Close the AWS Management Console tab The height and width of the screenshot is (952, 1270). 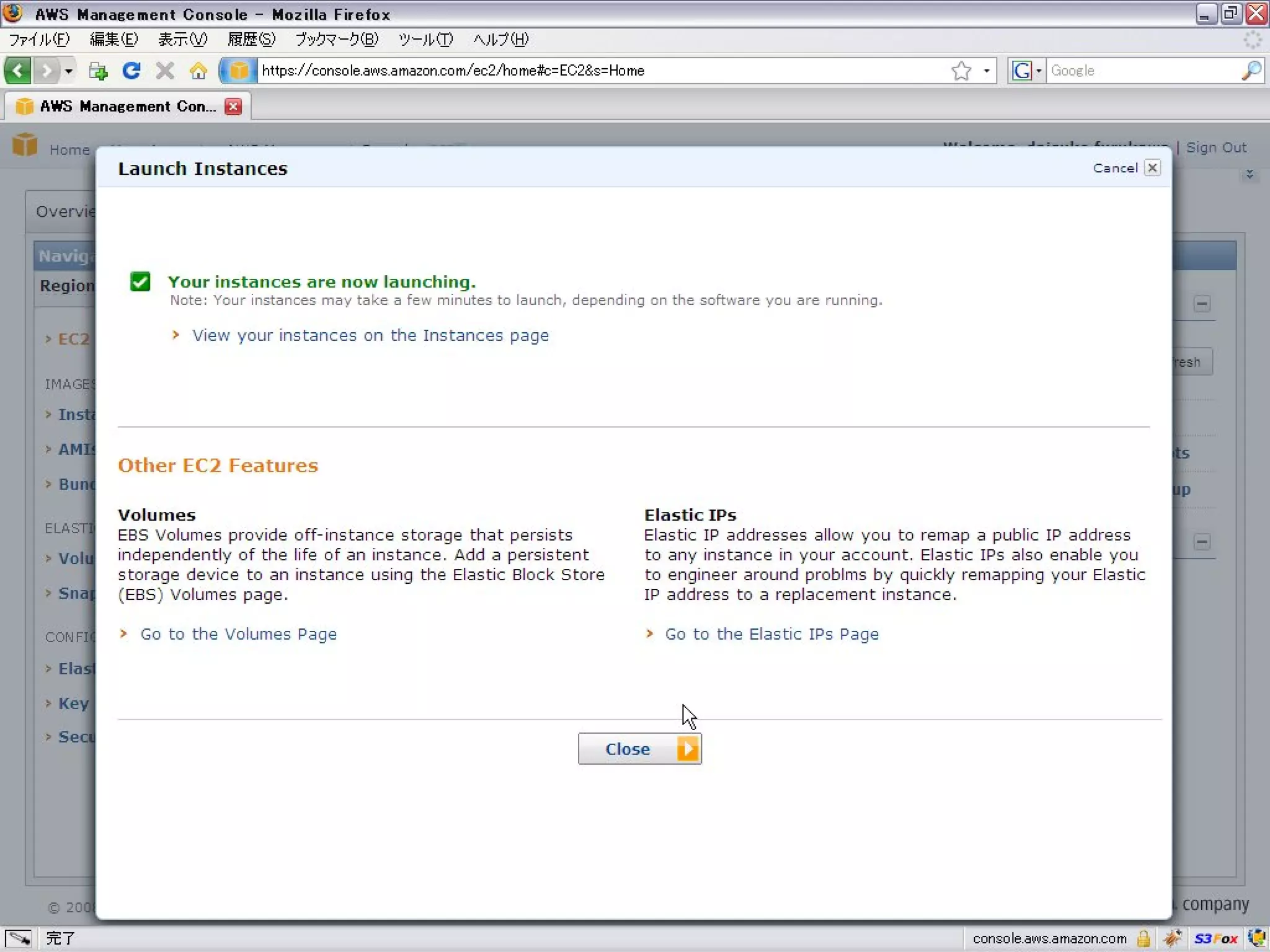click(x=233, y=107)
